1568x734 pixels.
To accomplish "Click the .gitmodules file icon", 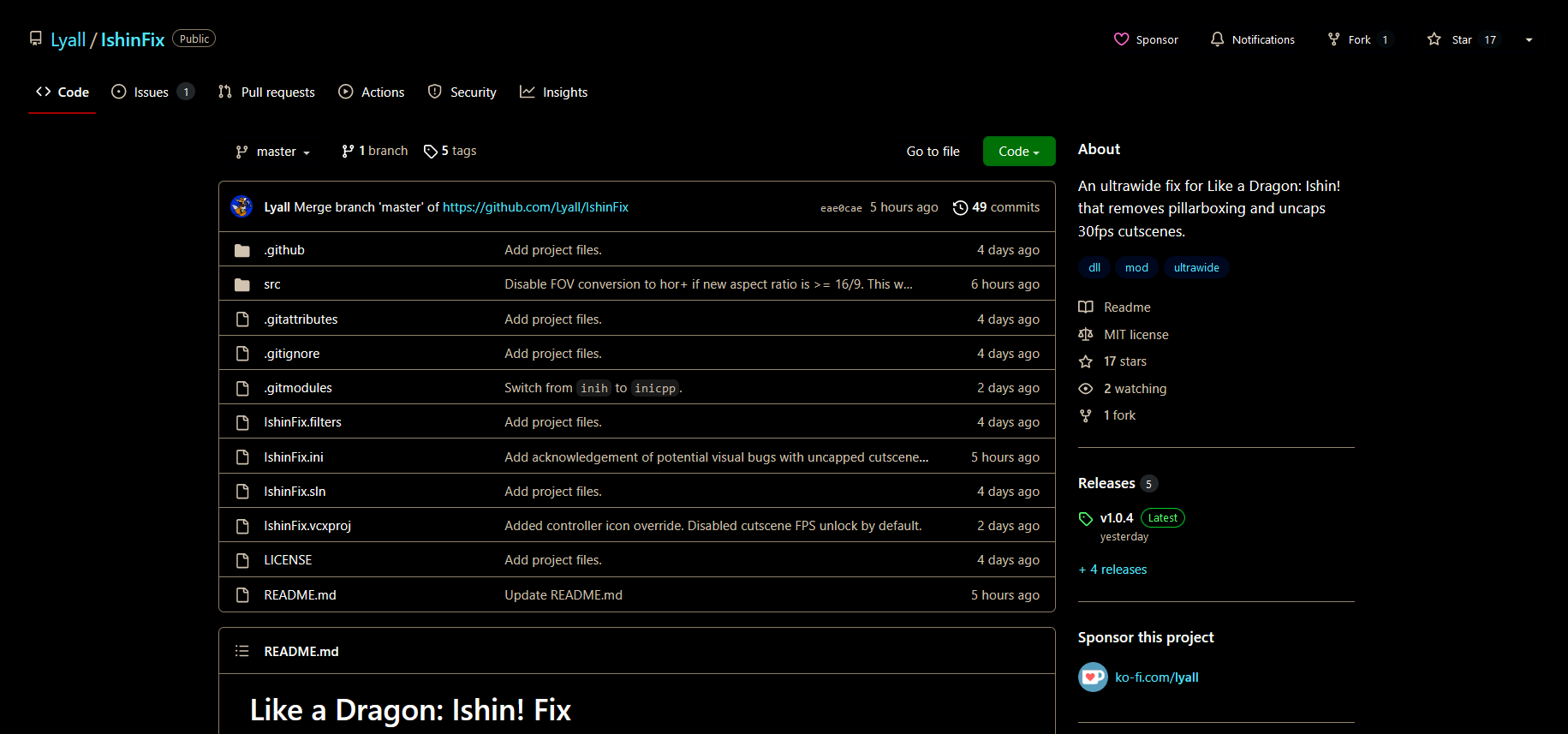I will pos(242,388).
